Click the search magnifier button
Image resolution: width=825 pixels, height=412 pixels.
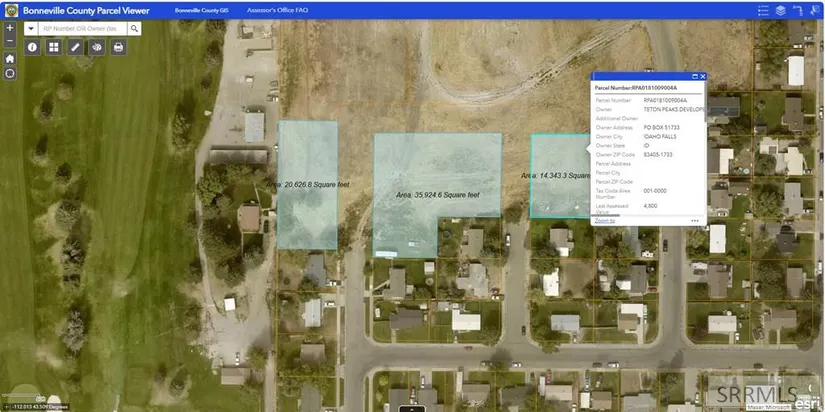(x=133, y=29)
